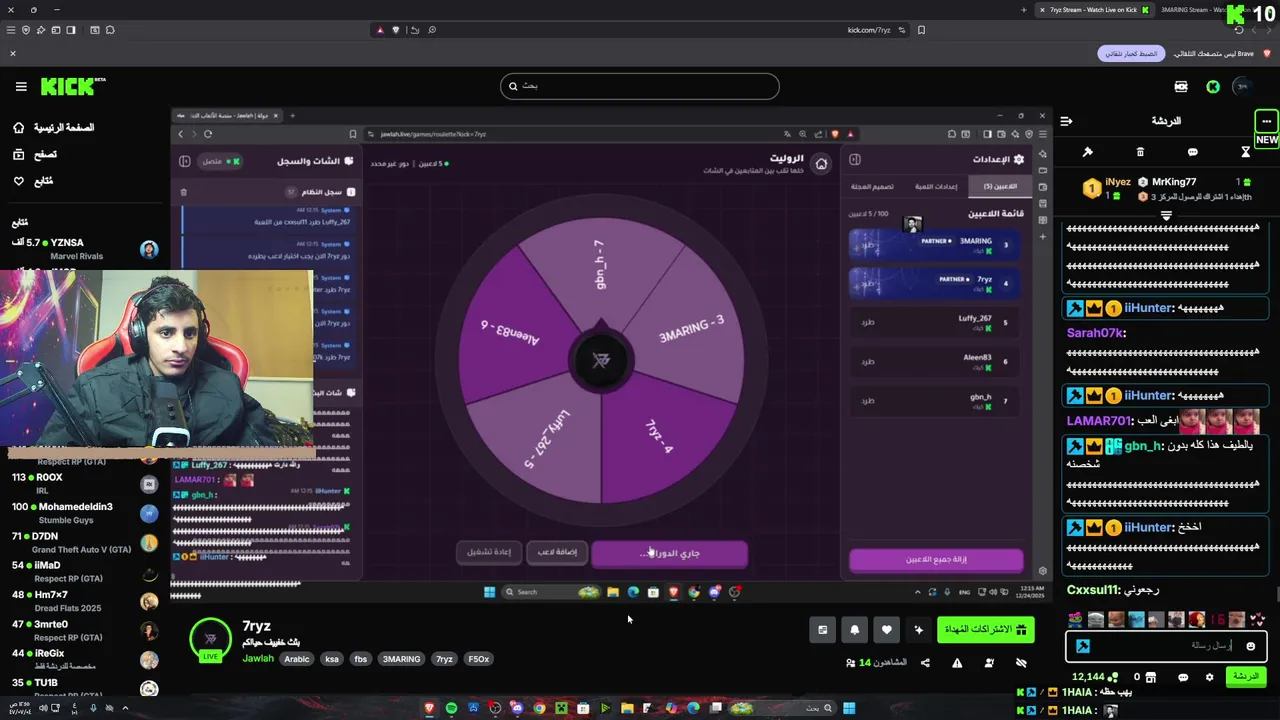Open the Kick hamburger menu
Image resolution: width=1280 pixels, height=720 pixels.
pyautogui.click(x=21, y=87)
